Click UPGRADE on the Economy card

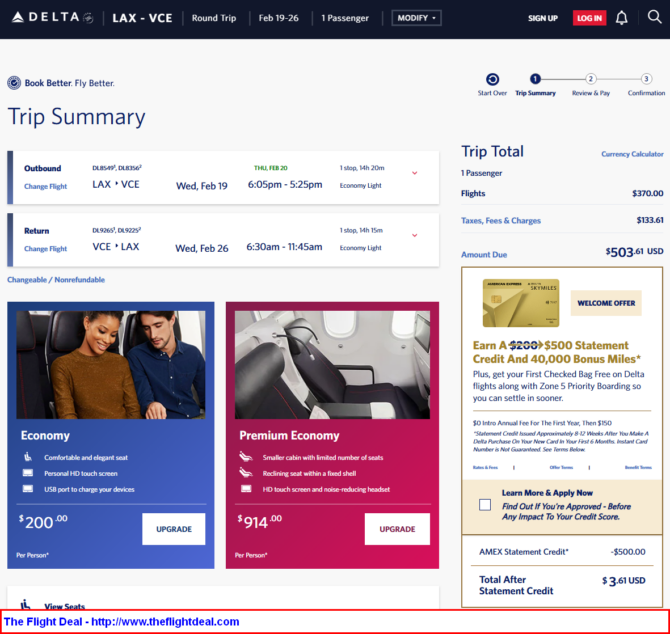(x=173, y=529)
